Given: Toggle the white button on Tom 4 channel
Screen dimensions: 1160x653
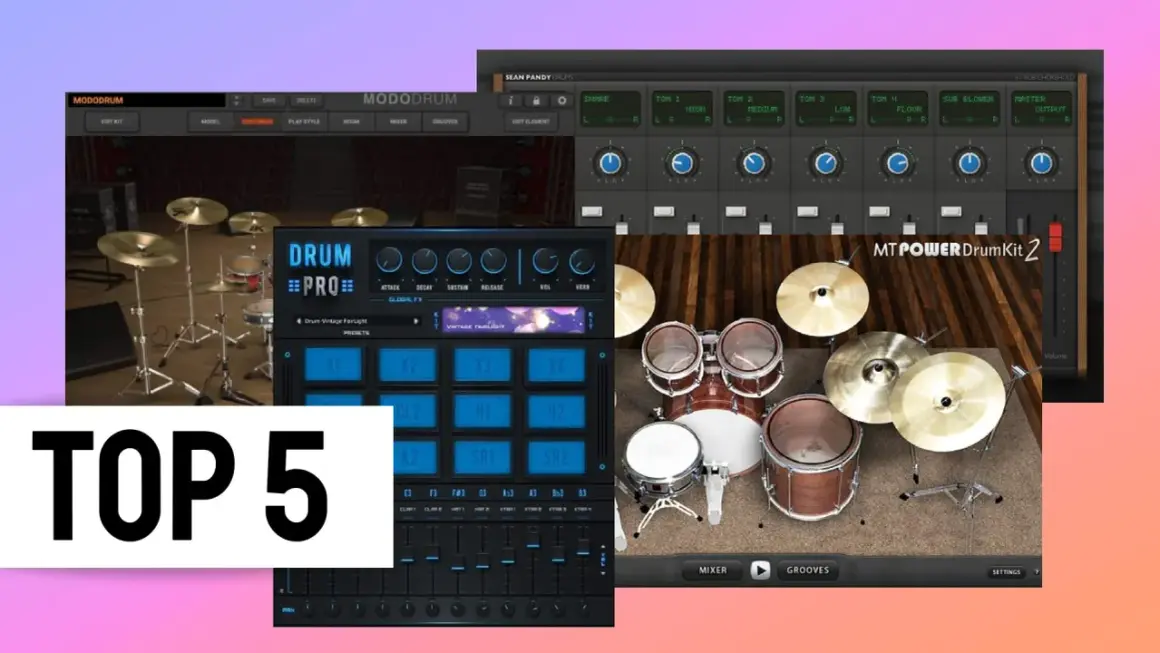Looking at the screenshot, I should 879,212.
